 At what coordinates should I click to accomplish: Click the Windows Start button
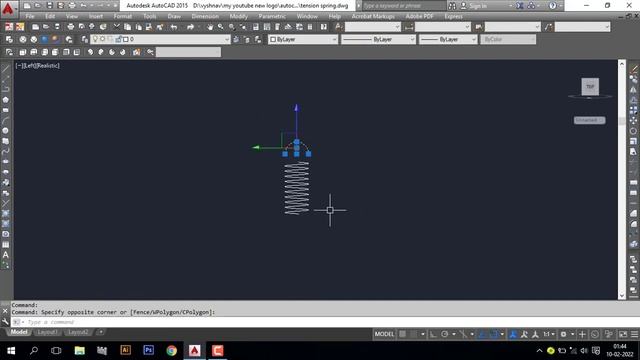(11, 351)
